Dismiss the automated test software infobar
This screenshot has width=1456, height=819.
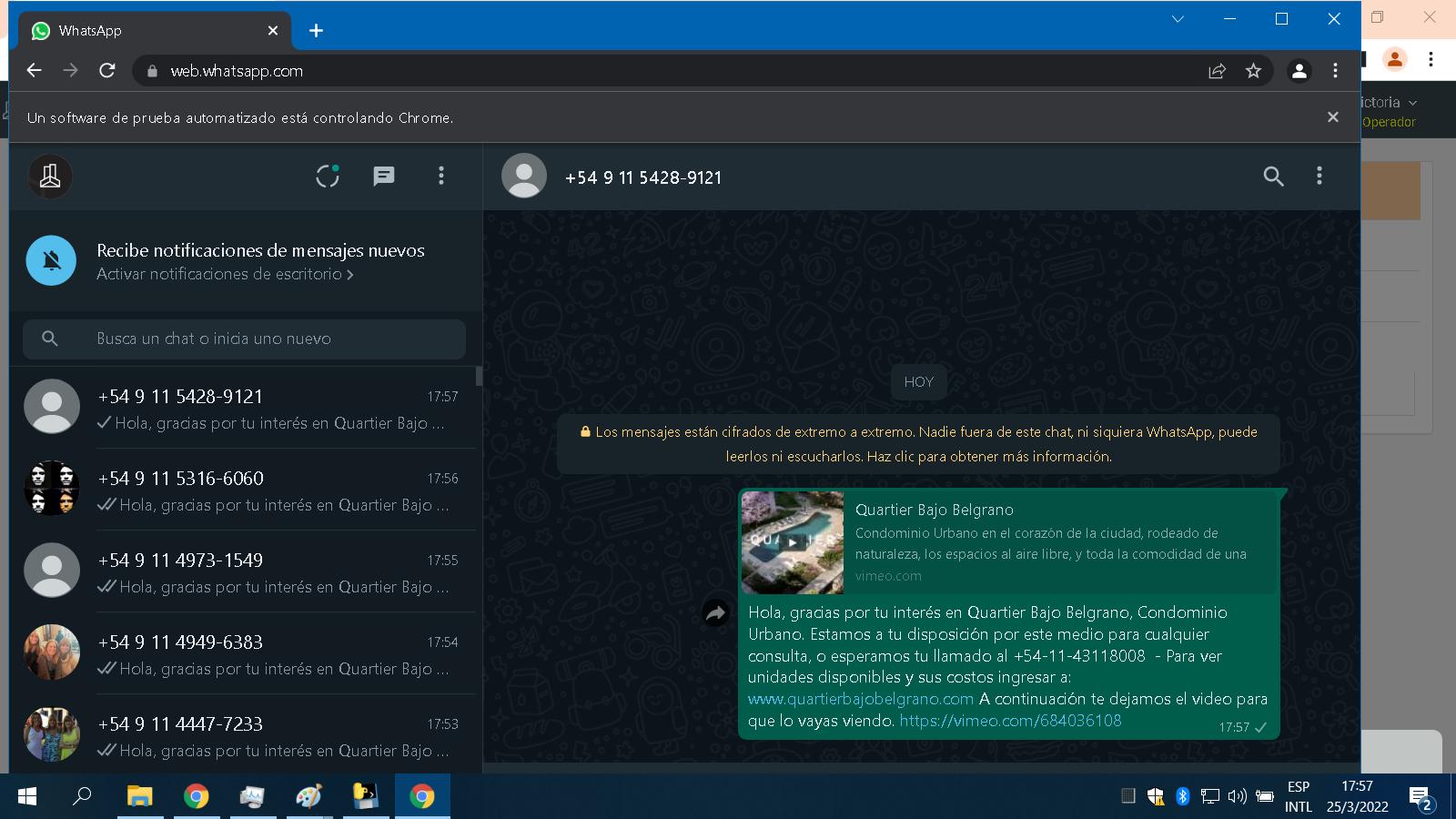[1333, 117]
